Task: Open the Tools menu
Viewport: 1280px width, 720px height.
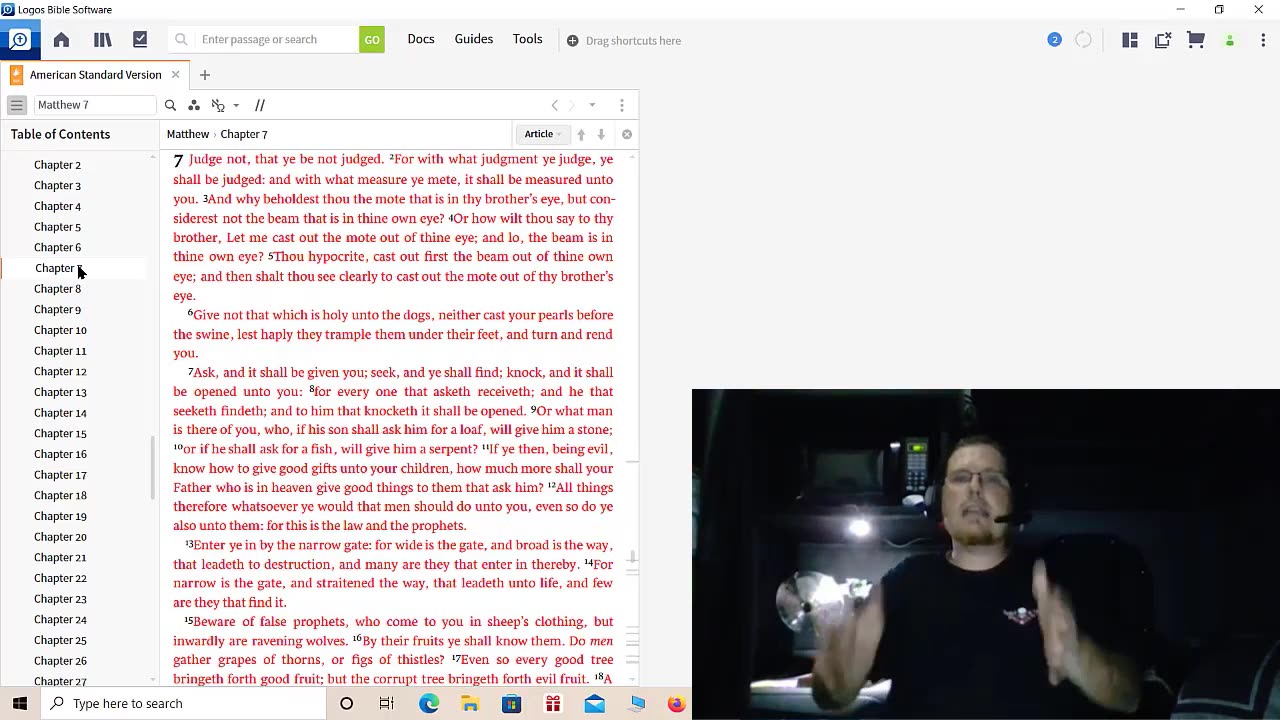Action: tap(528, 39)
